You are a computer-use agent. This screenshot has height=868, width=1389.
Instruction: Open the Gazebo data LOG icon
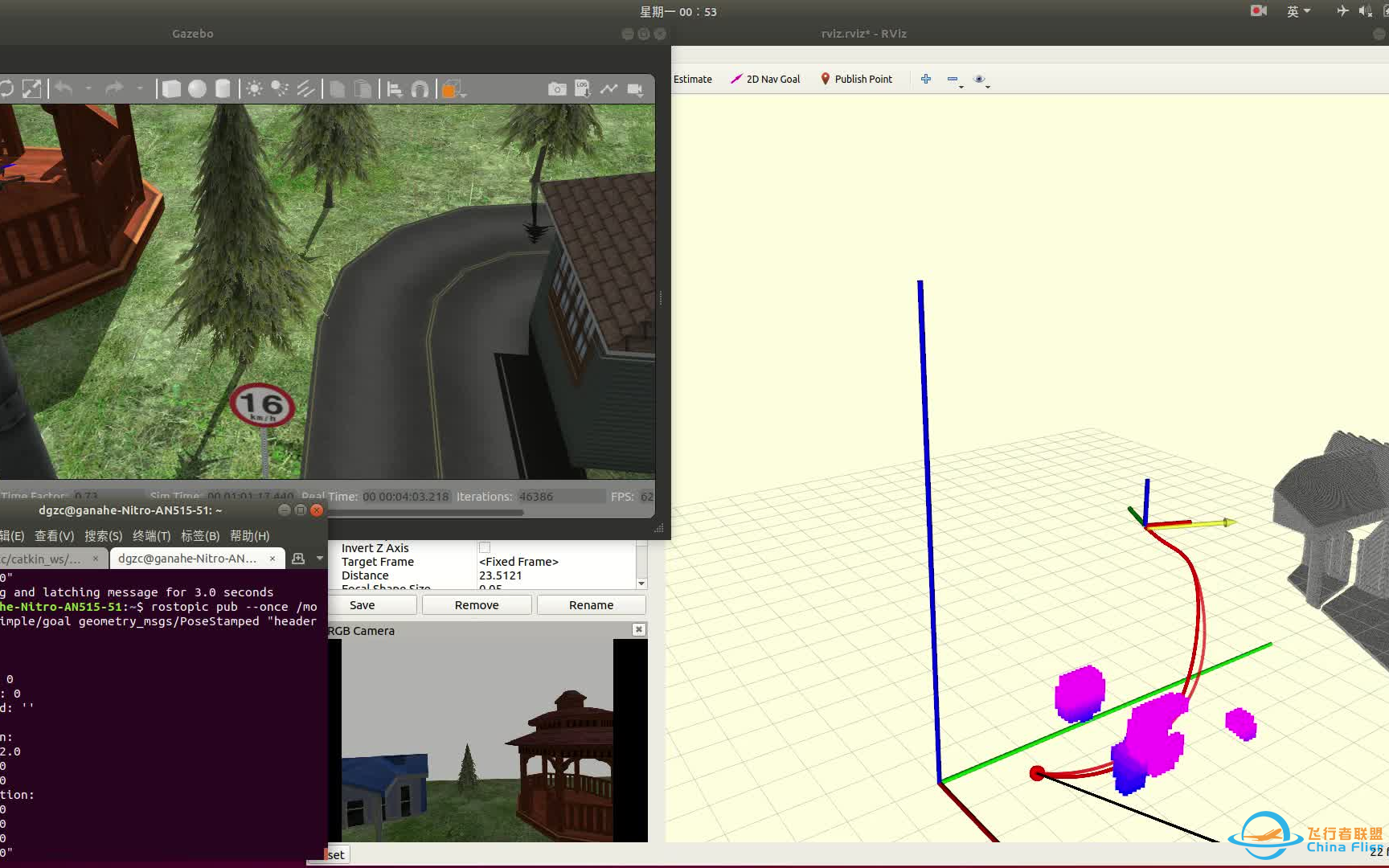tap(583, 89)
